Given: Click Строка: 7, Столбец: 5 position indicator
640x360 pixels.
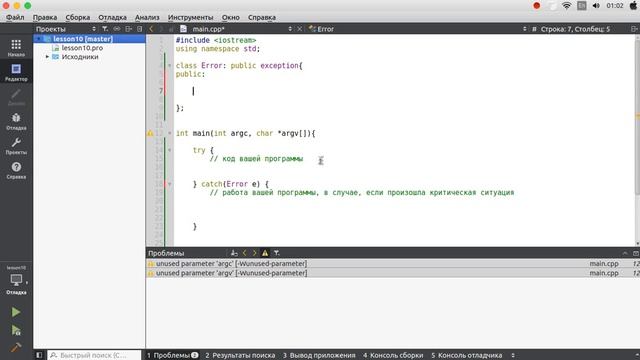Looking at the screenshot, I should pos(575,29).
